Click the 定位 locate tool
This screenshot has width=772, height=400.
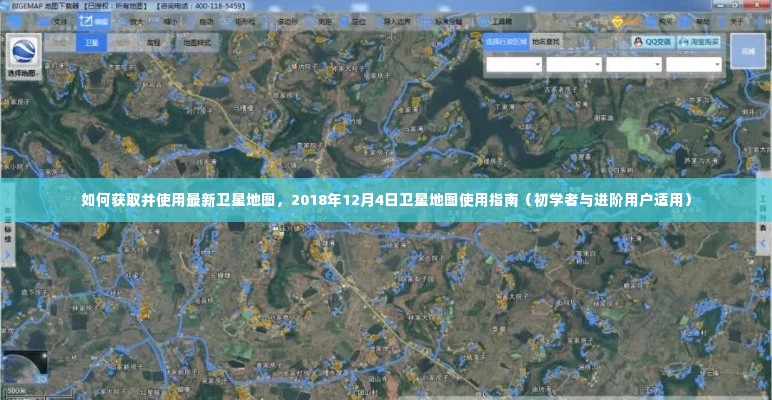coord(353,22)
